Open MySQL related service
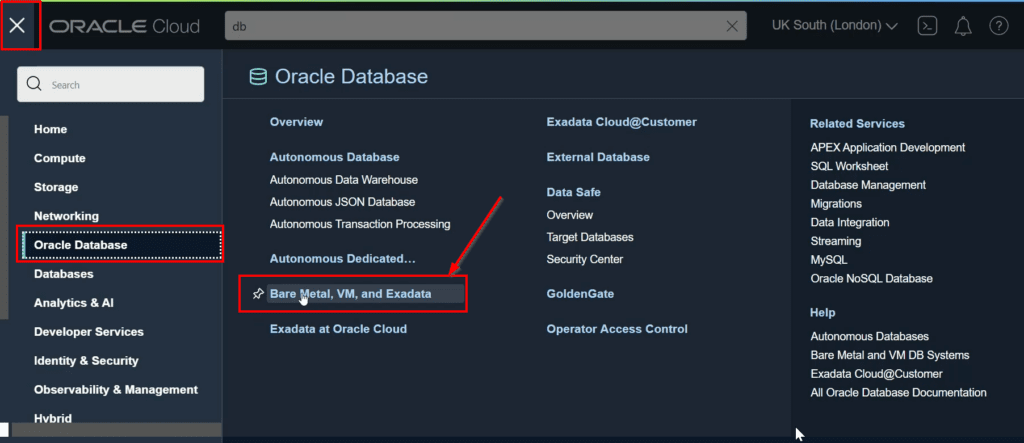The image size is (1024, 443). (828, 259)
